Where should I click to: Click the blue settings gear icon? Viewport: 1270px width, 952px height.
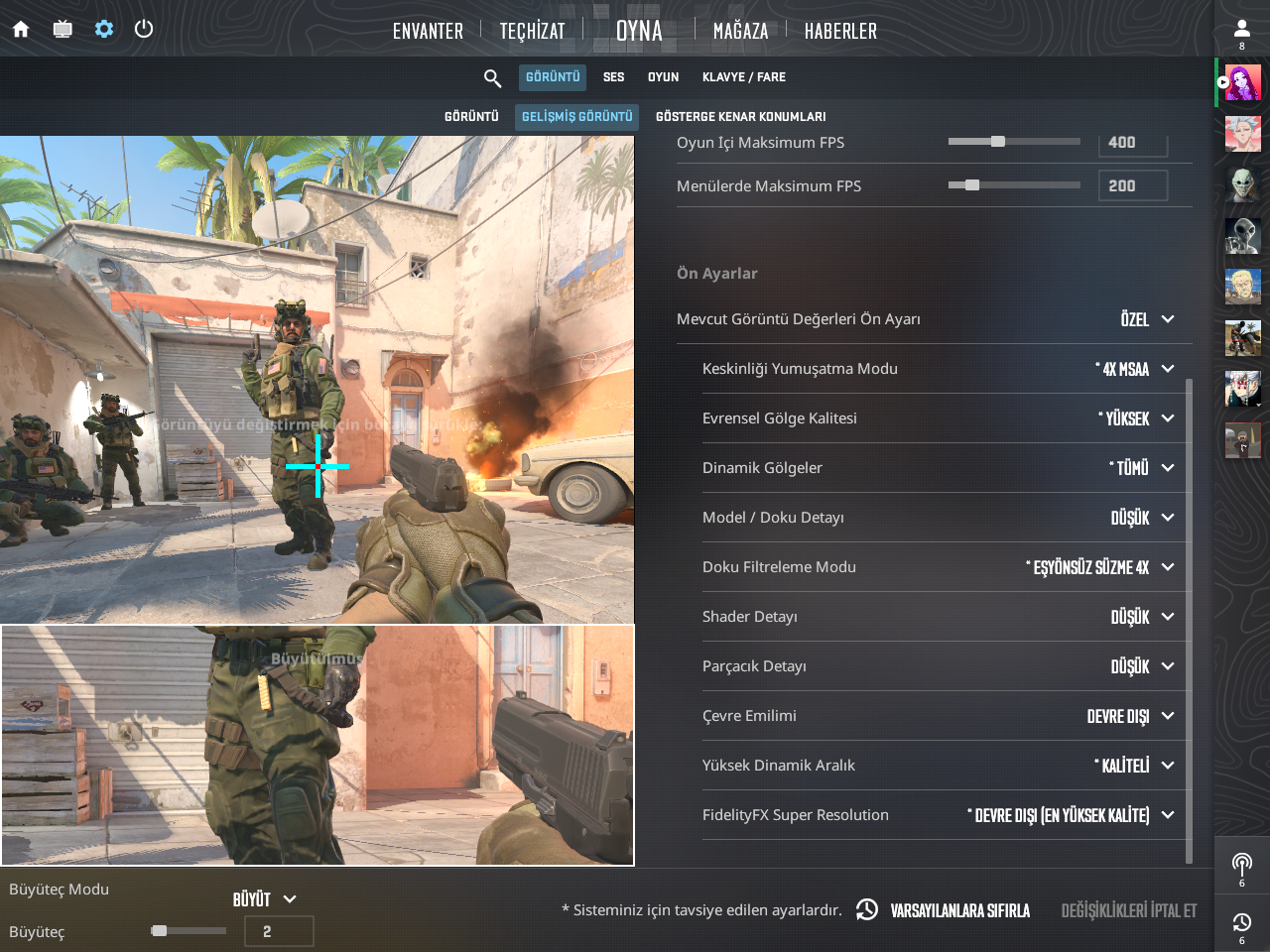104,29
